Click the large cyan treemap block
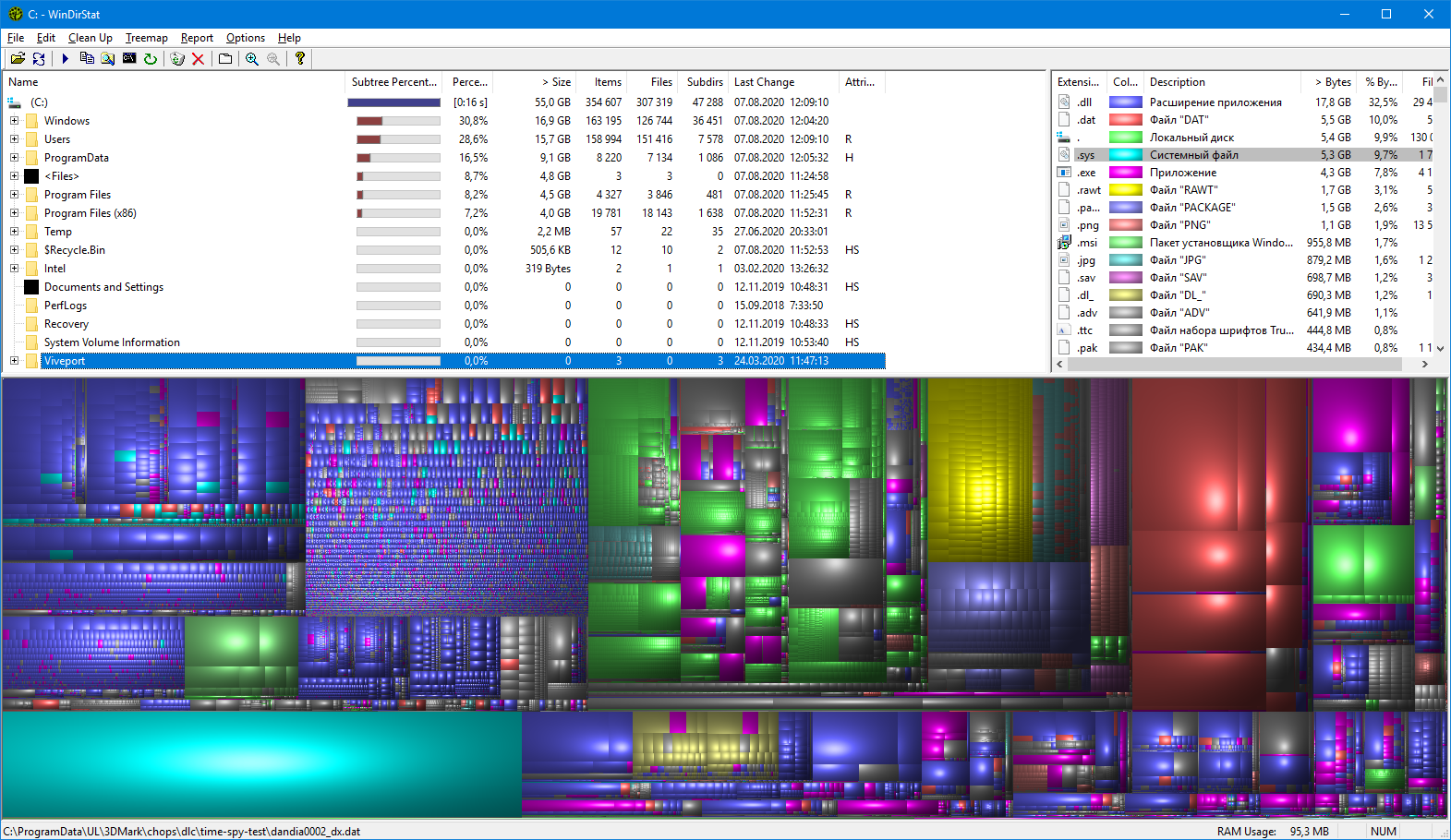Screen dimensions: 1451x840 [261, 764]
